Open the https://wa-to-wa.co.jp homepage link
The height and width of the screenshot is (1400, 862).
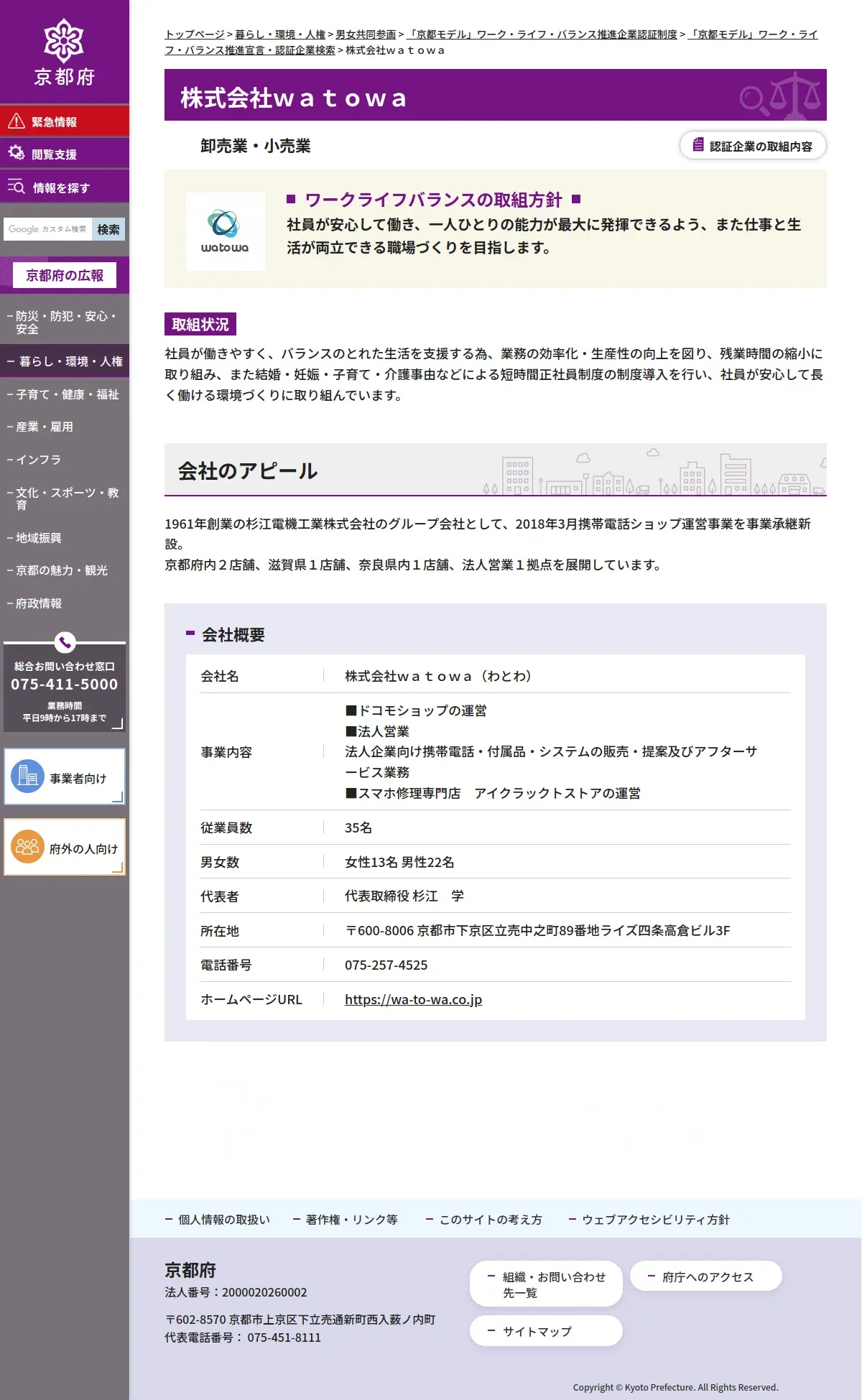[x=413, y=999]
